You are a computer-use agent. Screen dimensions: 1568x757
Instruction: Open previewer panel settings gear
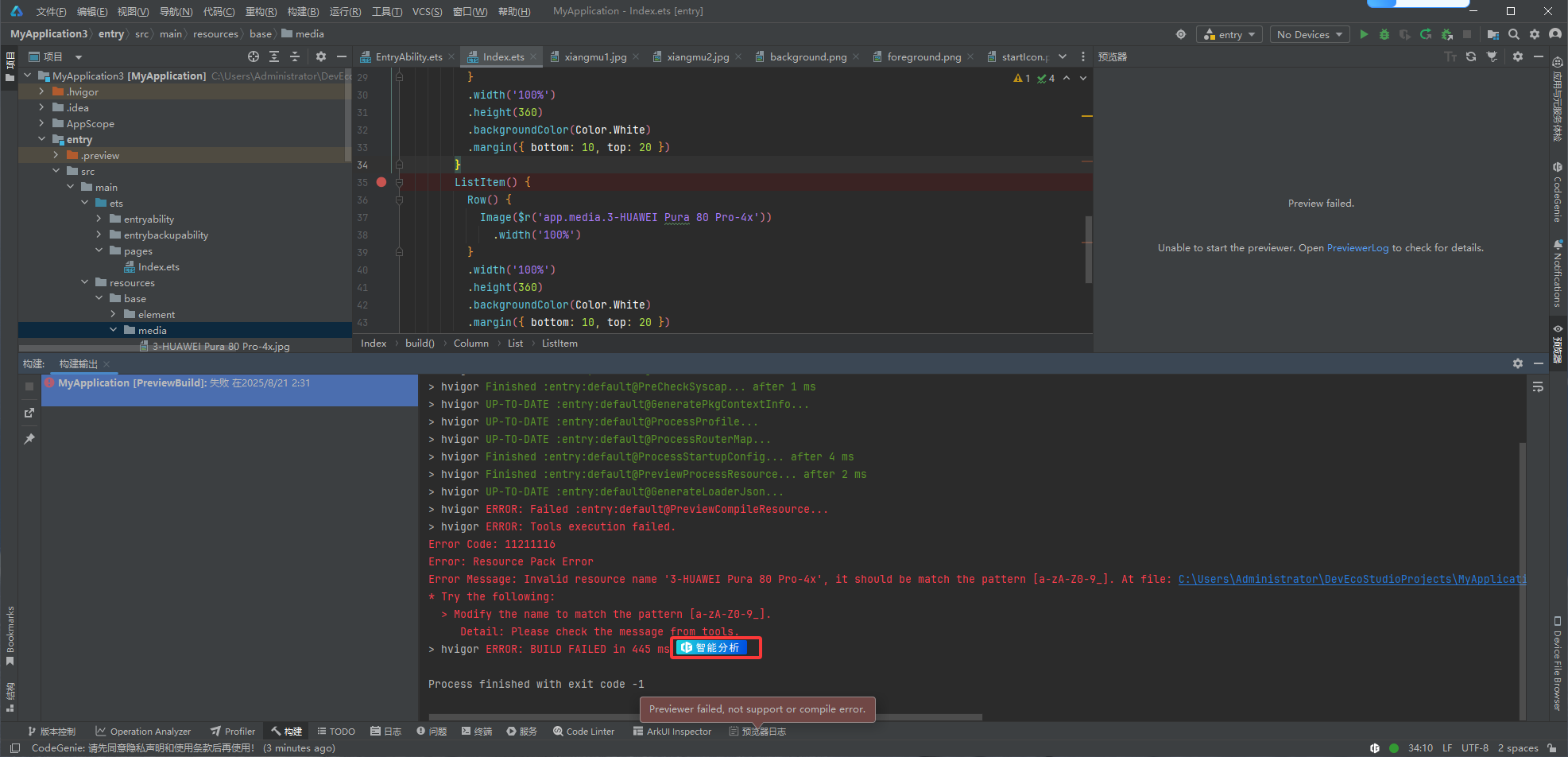pyautogui.click(x=1518, y=56)
